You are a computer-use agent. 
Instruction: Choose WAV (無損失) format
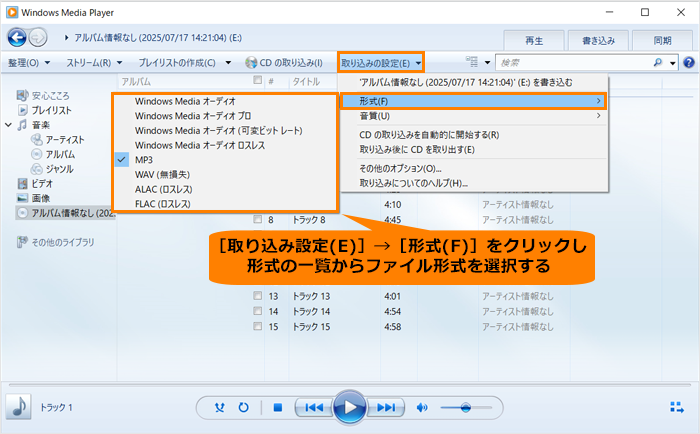[225, 175]
